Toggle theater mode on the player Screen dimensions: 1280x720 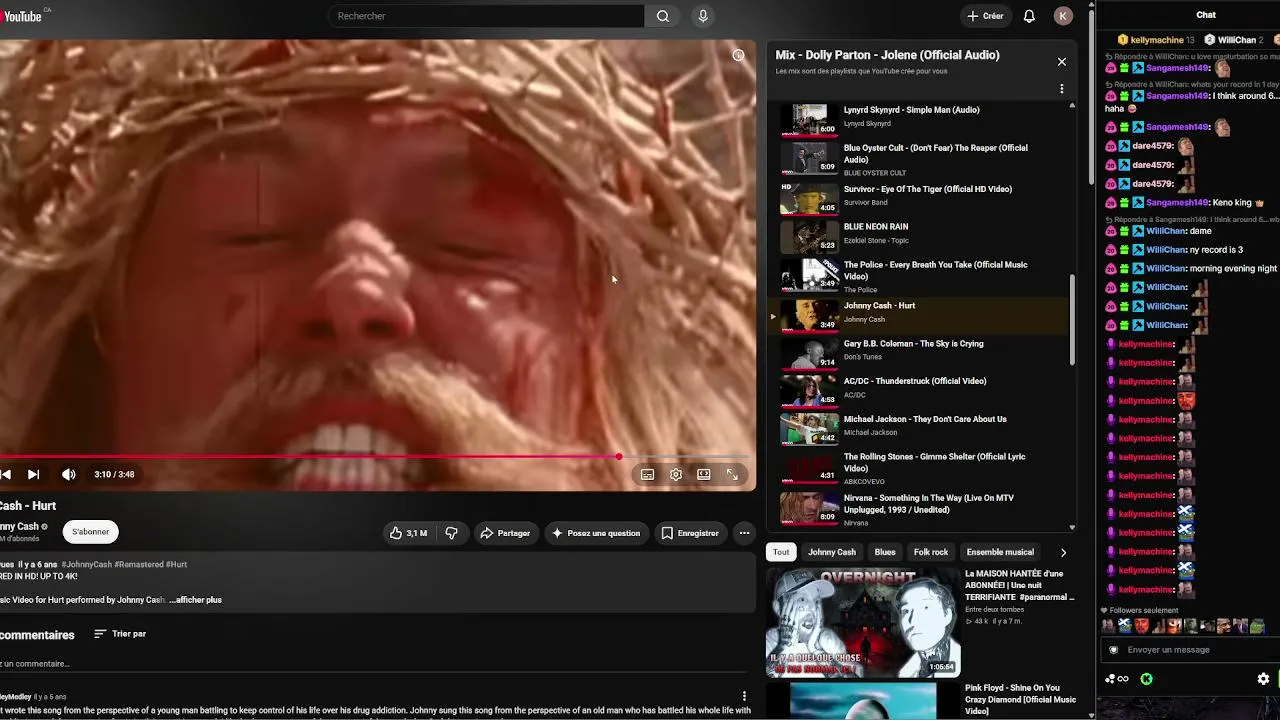(x=704, y=475)
